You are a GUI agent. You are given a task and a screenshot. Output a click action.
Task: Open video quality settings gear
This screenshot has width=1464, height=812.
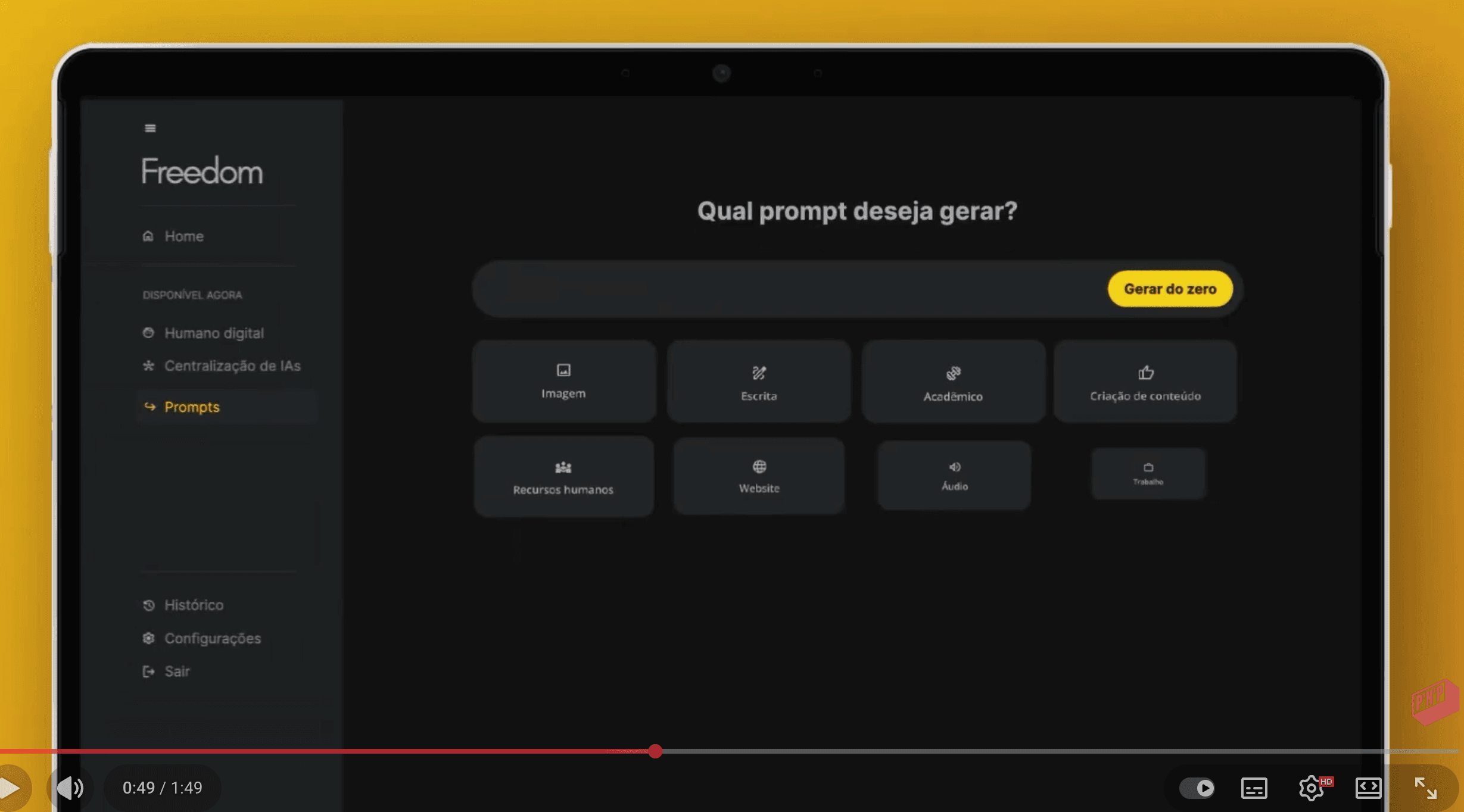1311,788
